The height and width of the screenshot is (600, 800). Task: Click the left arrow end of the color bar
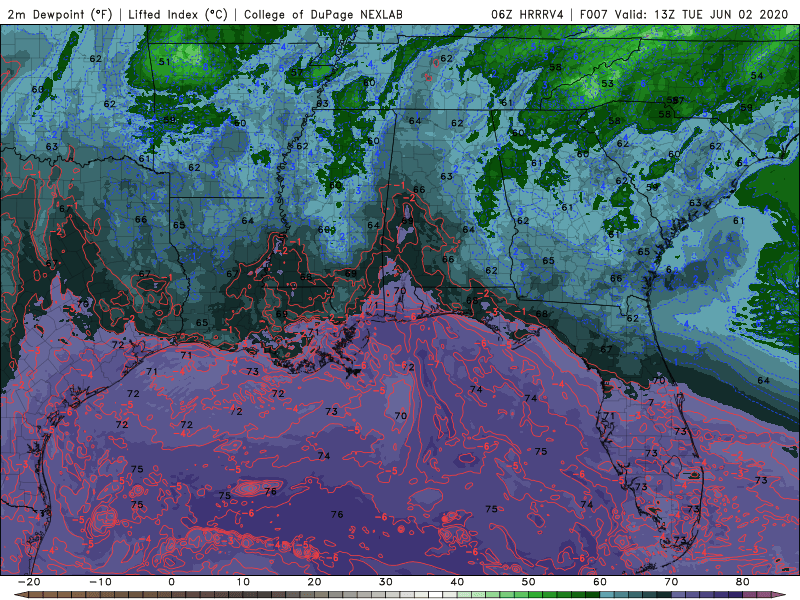[x=19, y=595]
